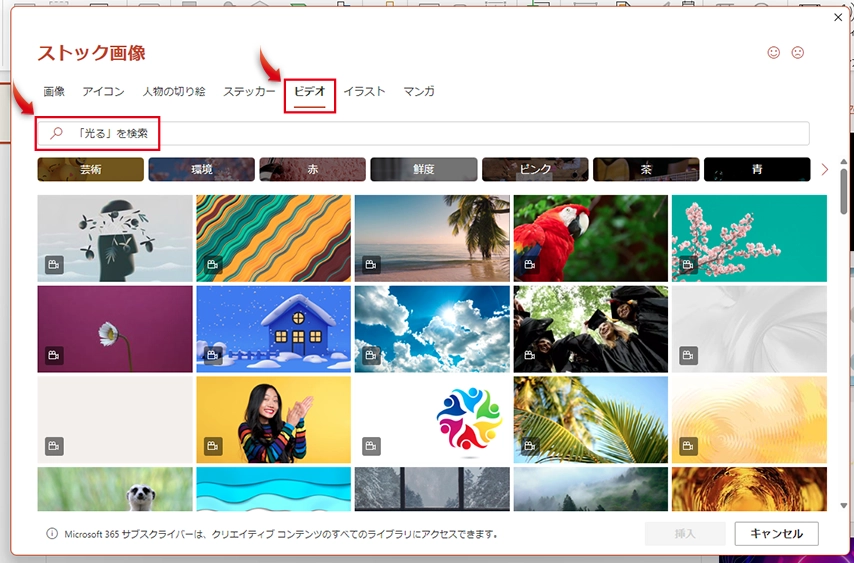This screenshot has height=563, width=854.
Task: Filter by the 青 category chip
Action: tap(757, 169)
